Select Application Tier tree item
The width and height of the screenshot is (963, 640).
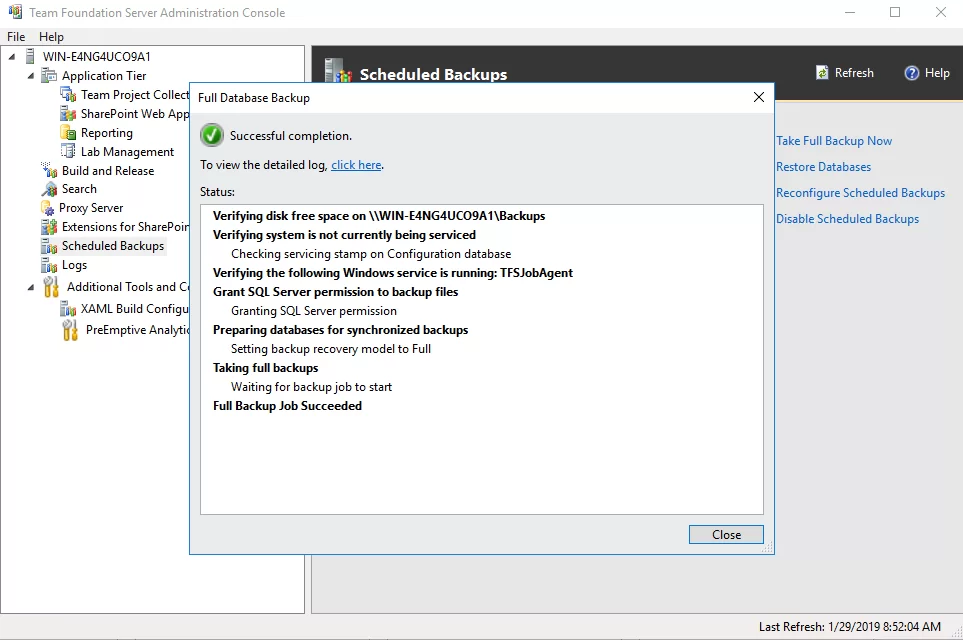click(x=104, y=76)
